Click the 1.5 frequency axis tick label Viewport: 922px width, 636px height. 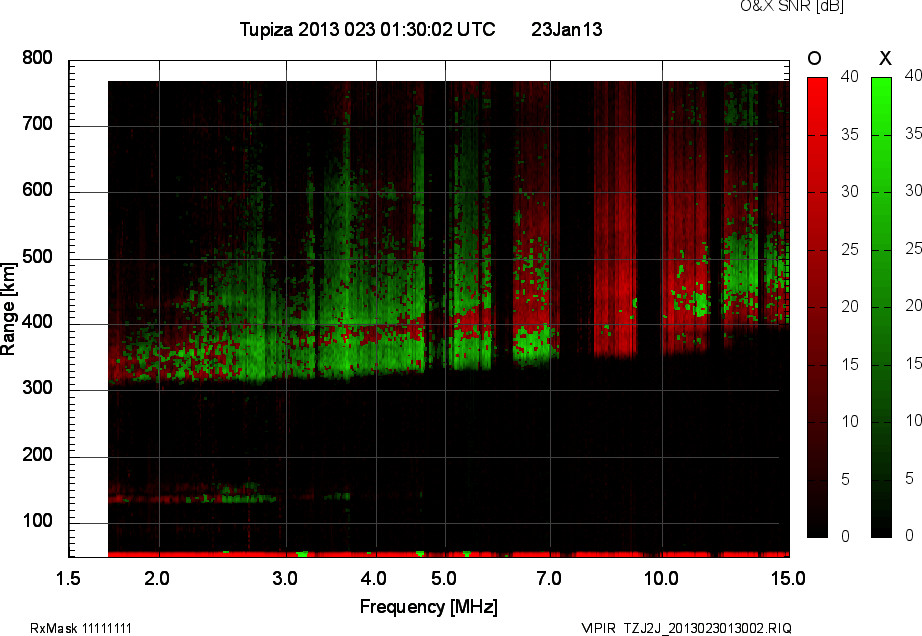click(69, 578)
